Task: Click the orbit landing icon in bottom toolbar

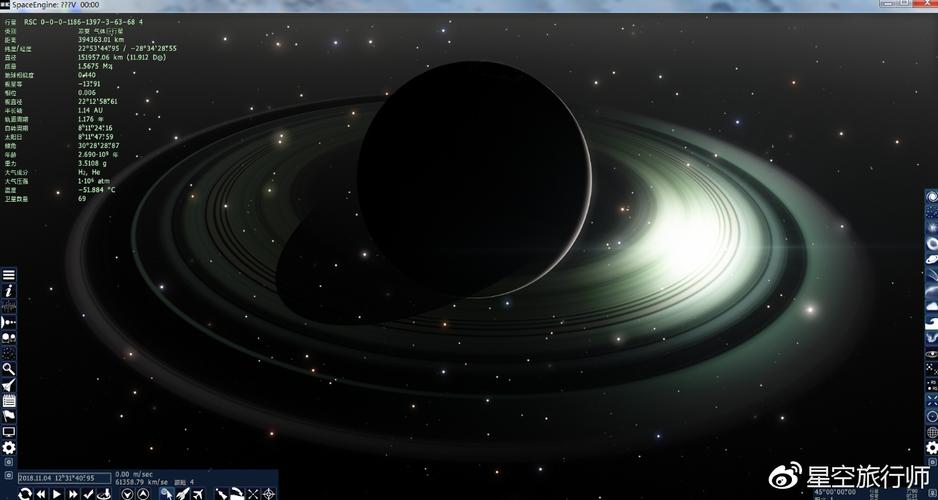Action: (x=103, y=494)
